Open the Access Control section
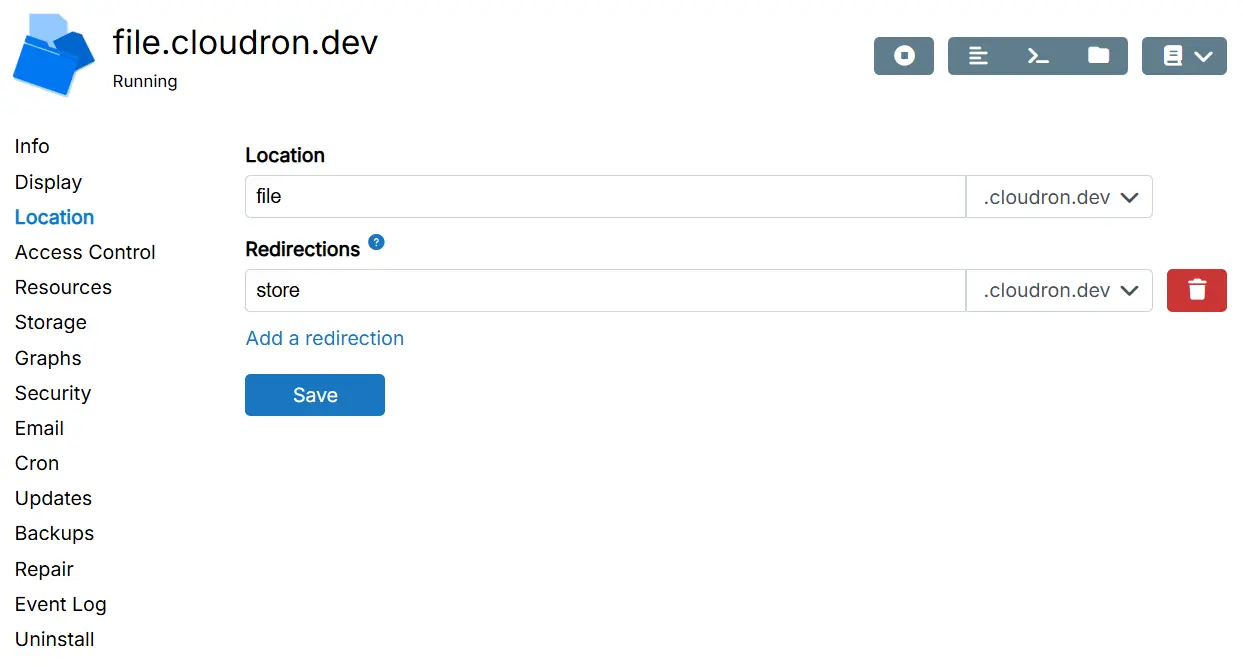The width and height of the screenshot is (1243, 667). tap(85, 252)
